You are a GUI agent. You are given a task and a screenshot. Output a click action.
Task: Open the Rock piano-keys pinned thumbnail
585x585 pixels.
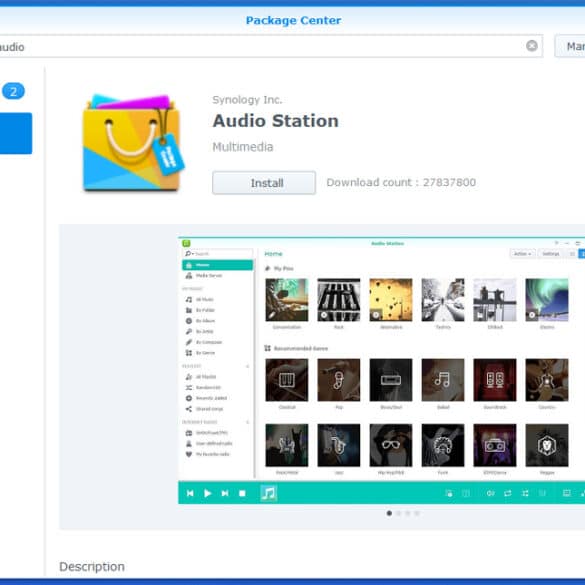click(x=339, y=300)
